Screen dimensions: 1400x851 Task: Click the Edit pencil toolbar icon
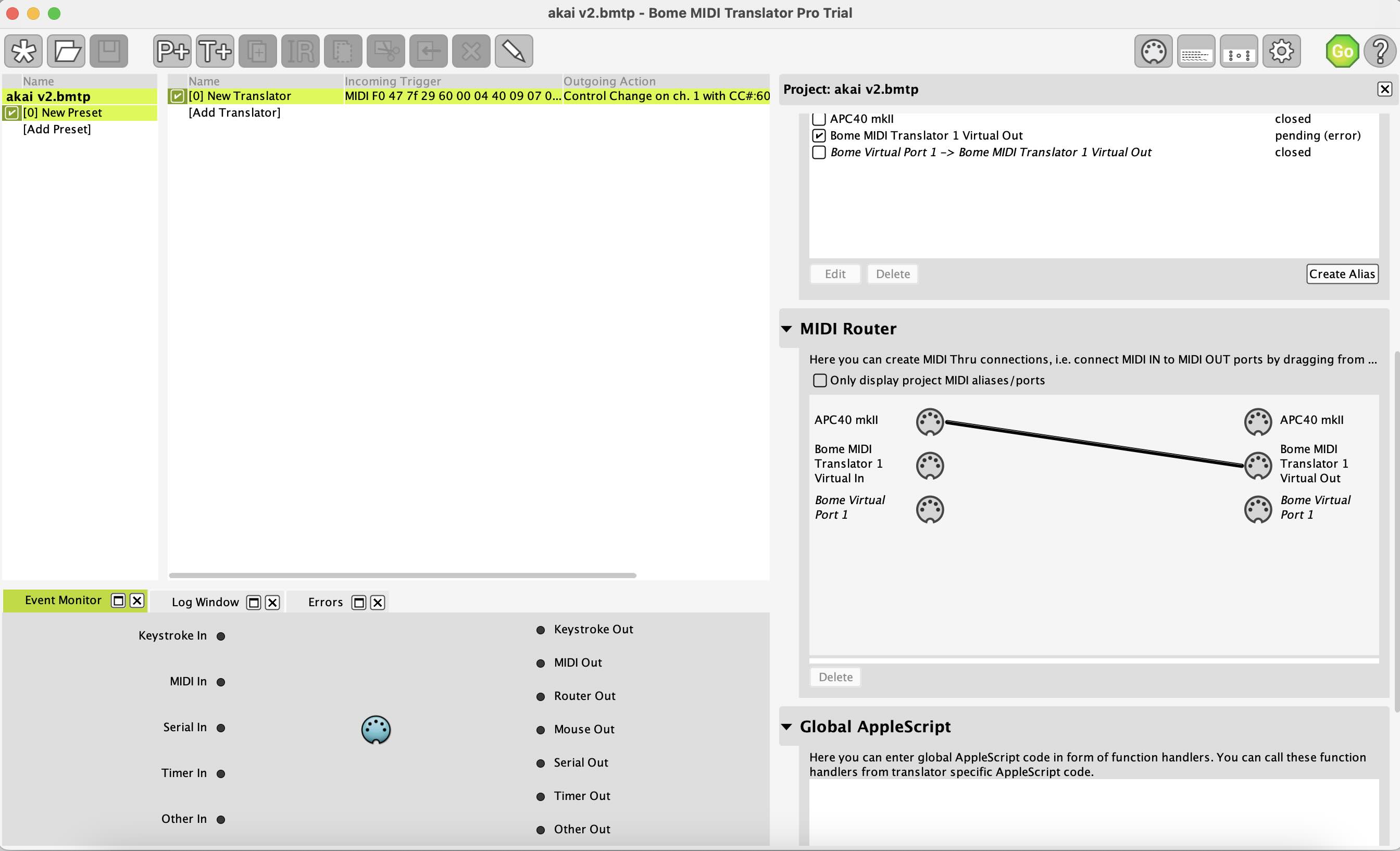pos(514,51)
